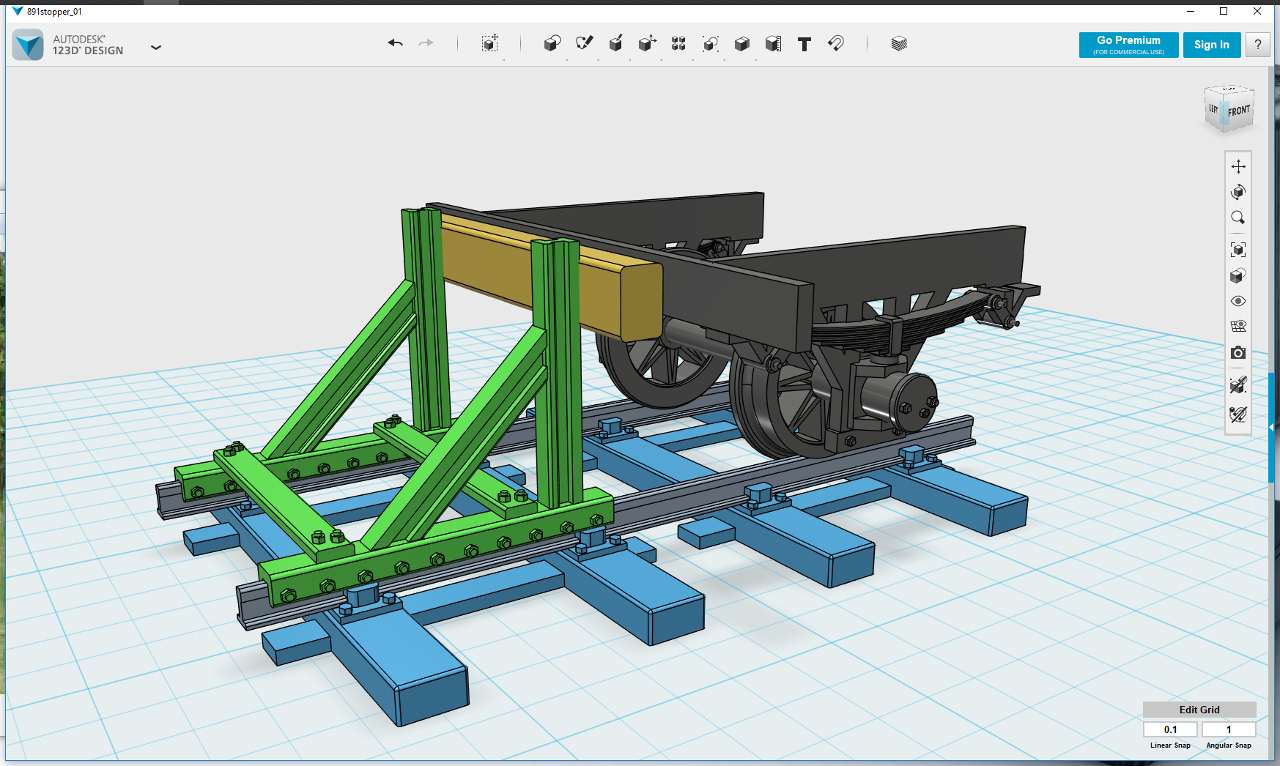Take a screenshot with the camera icon

[1238, 353]
